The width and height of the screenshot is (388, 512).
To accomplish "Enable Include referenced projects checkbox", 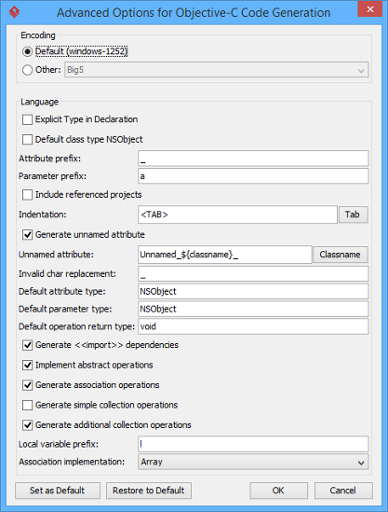I will click(27, 195).
